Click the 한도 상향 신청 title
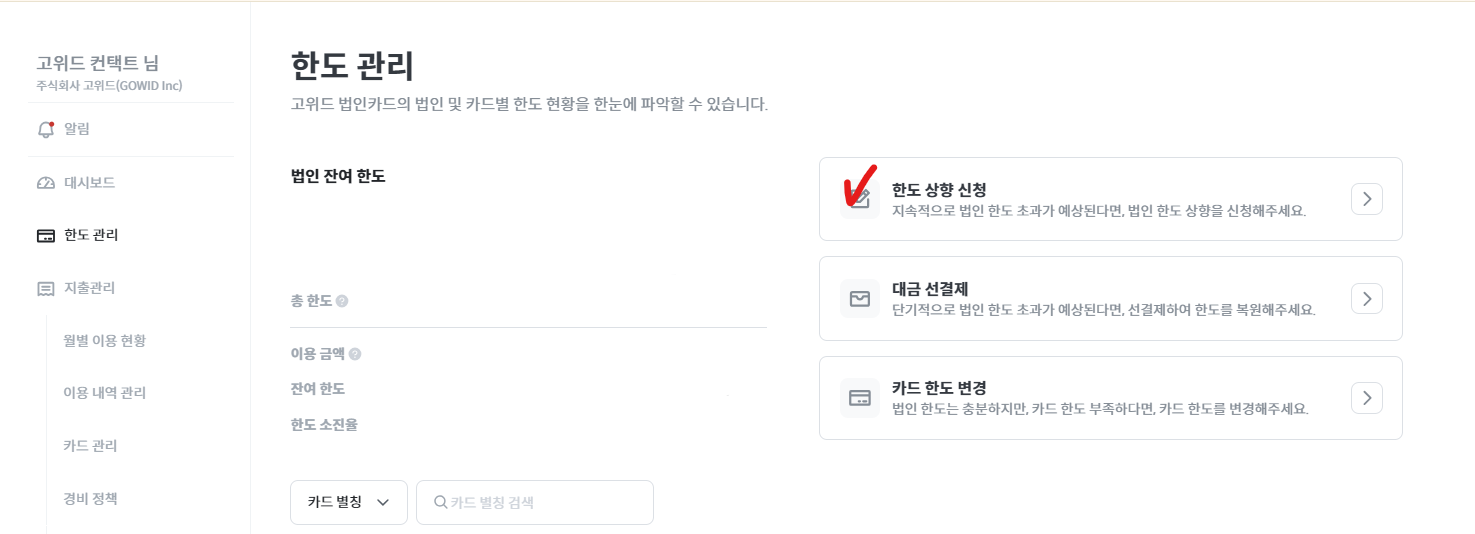Screen dimensions: 1475x534 click(939, 189)
